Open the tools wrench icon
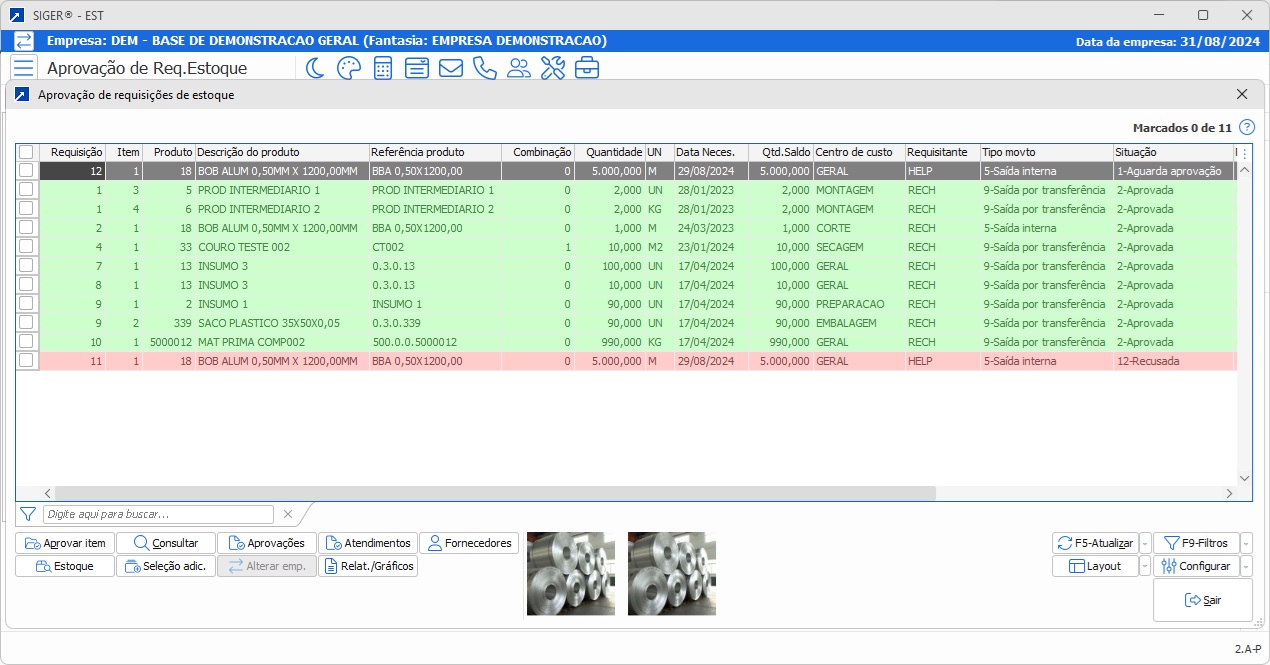1270x665 pixels. 553,68
